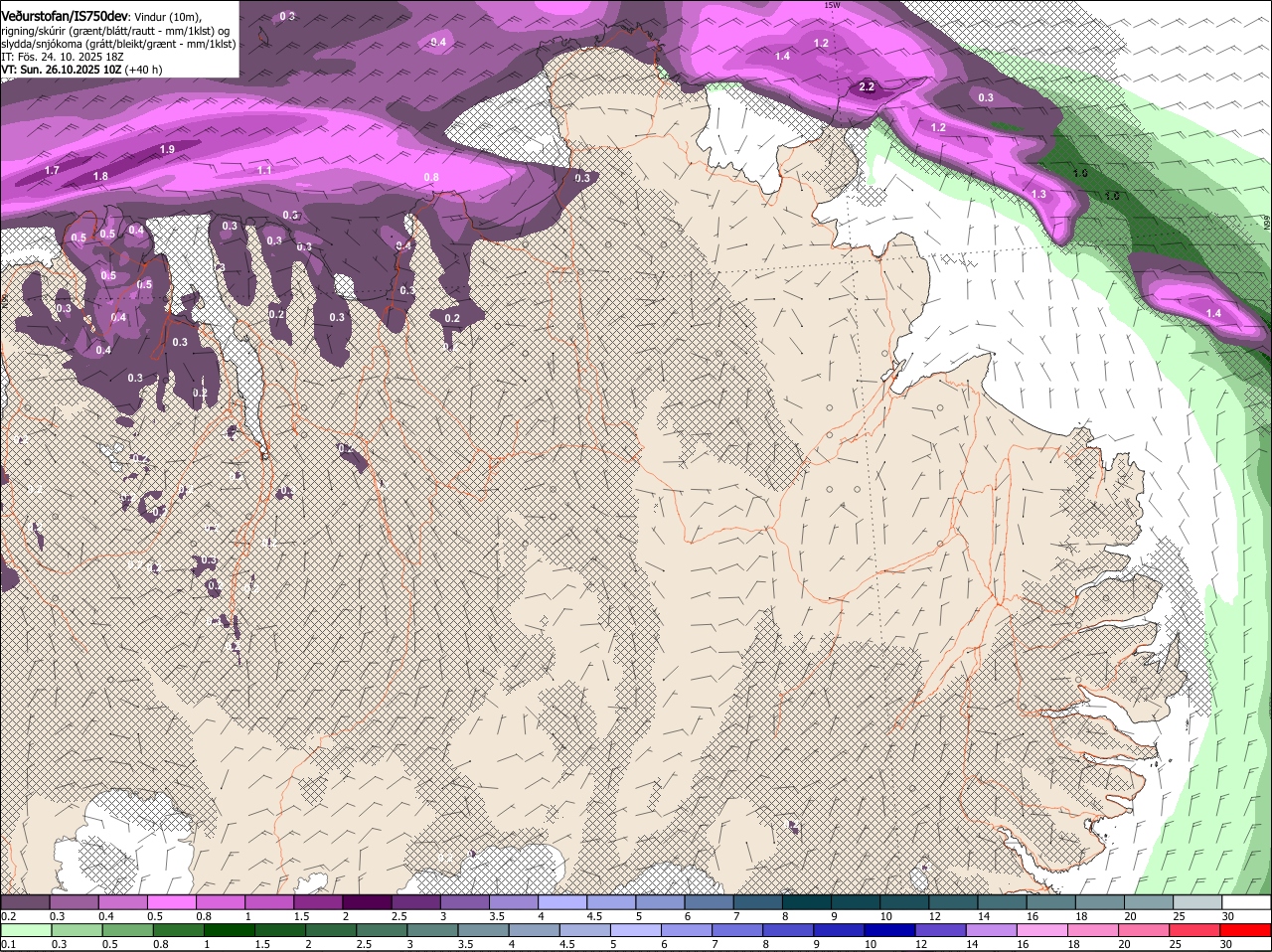
Task: Pick the light periwinkle 5–6 swatch in rain scale
Action: point(636,930)
